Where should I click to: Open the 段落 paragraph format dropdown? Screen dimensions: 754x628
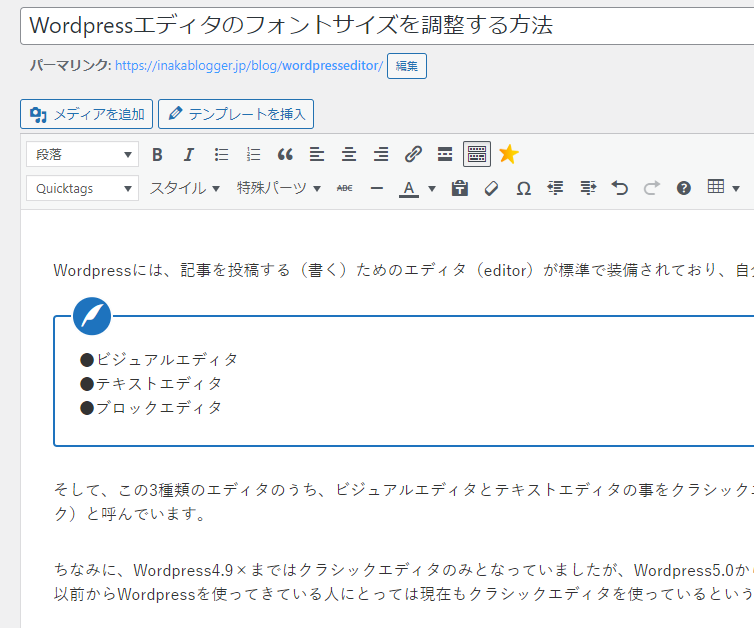[x=82, y=154]
